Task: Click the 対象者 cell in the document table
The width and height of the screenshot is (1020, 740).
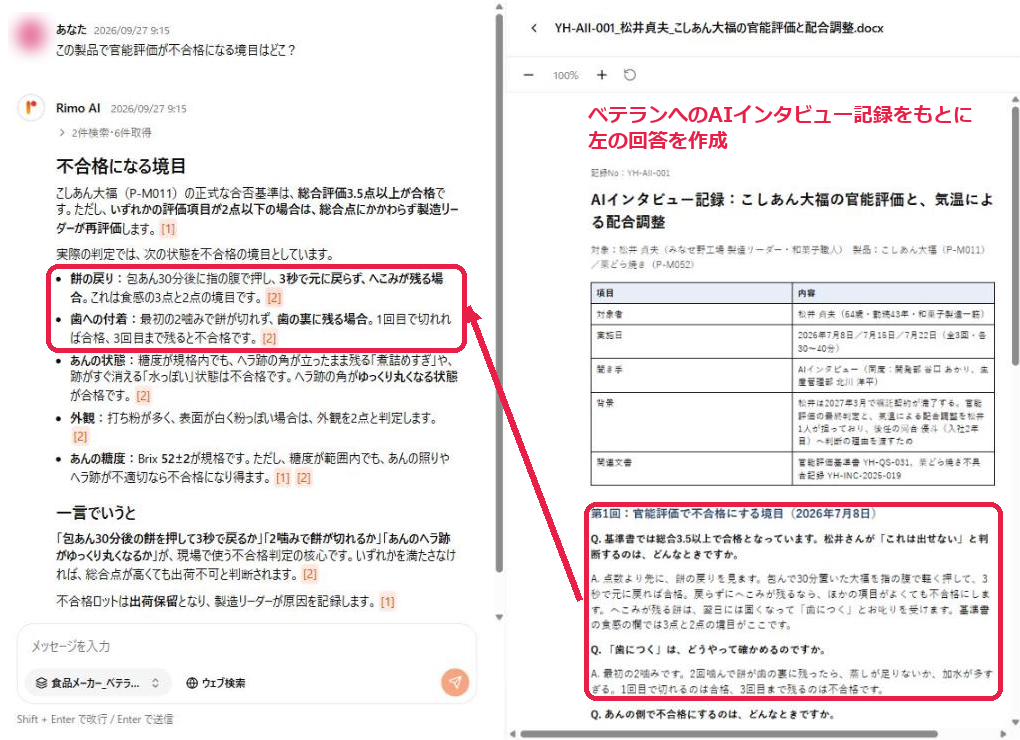Action: point(691,314)
